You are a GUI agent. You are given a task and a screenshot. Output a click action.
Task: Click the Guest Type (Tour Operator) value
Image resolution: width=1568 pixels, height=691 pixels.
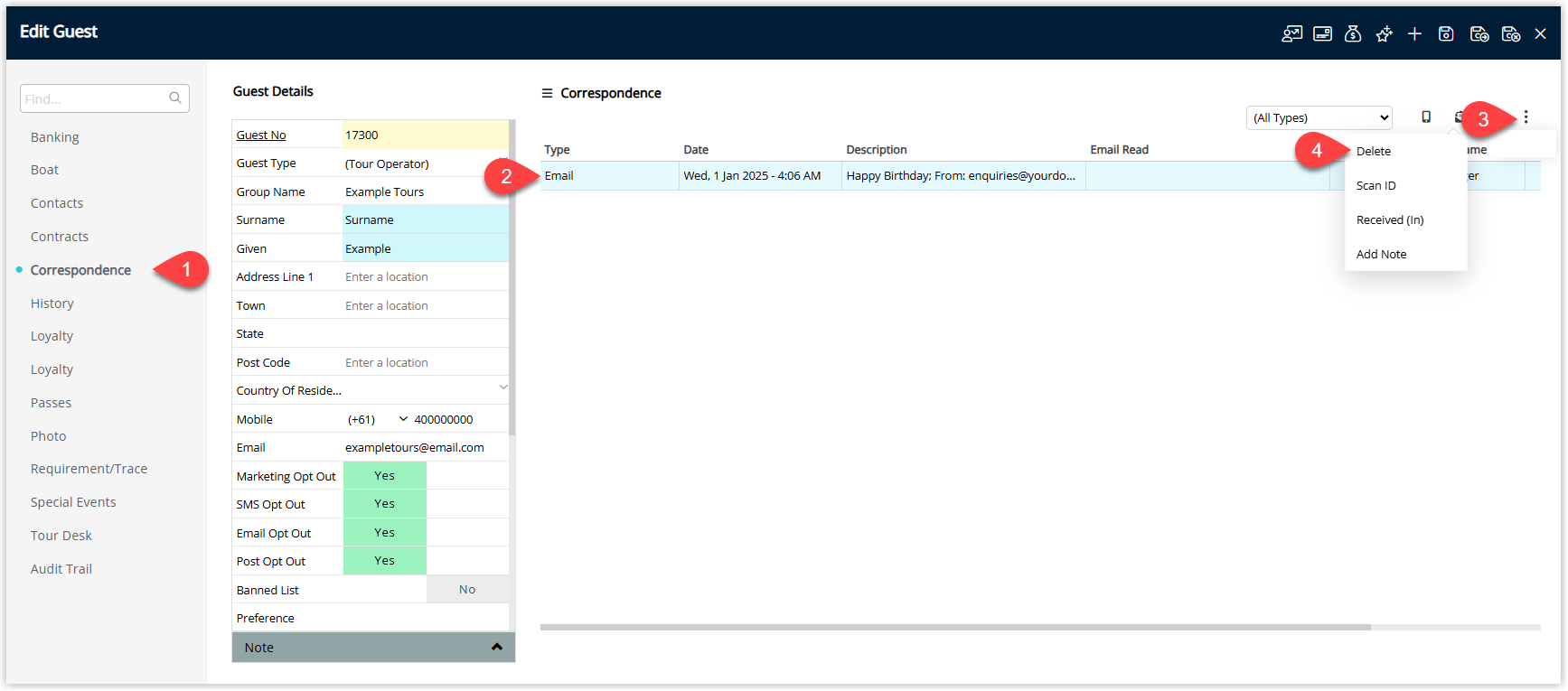[425, 163]
